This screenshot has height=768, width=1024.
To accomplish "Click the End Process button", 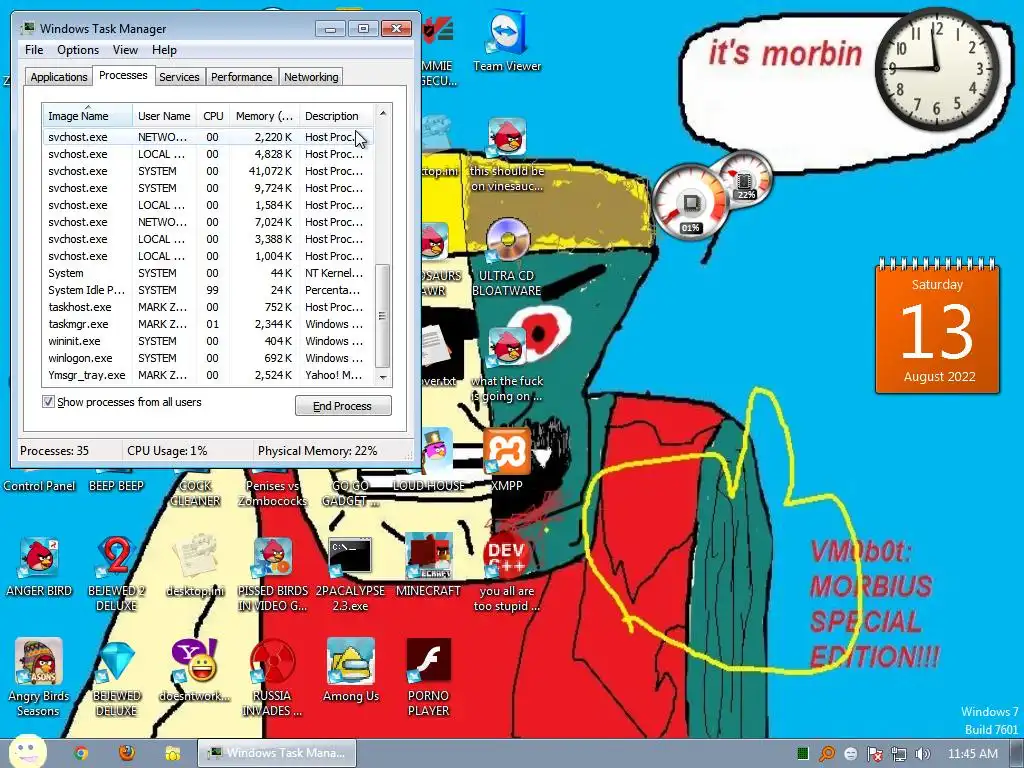I will pos(343,406).
